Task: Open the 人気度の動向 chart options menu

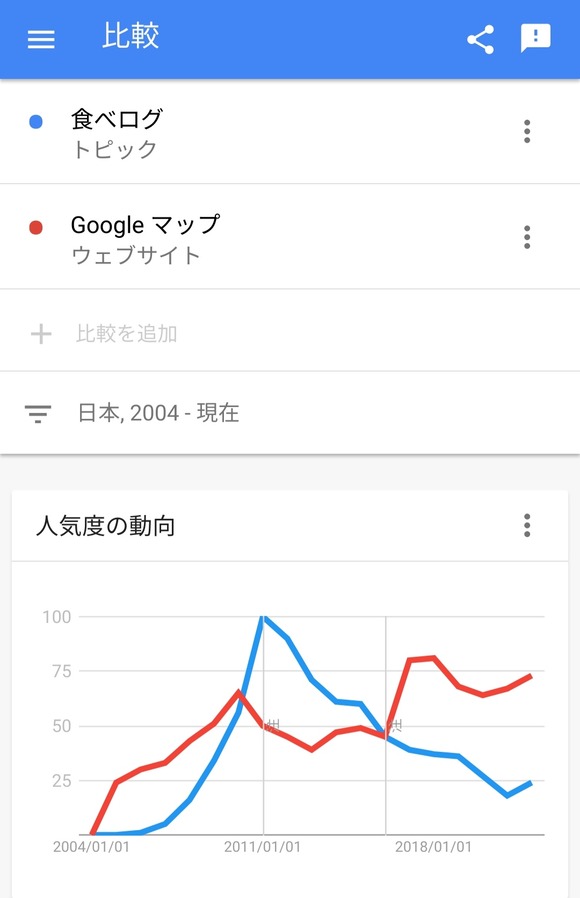Action: tap(527, 526)
